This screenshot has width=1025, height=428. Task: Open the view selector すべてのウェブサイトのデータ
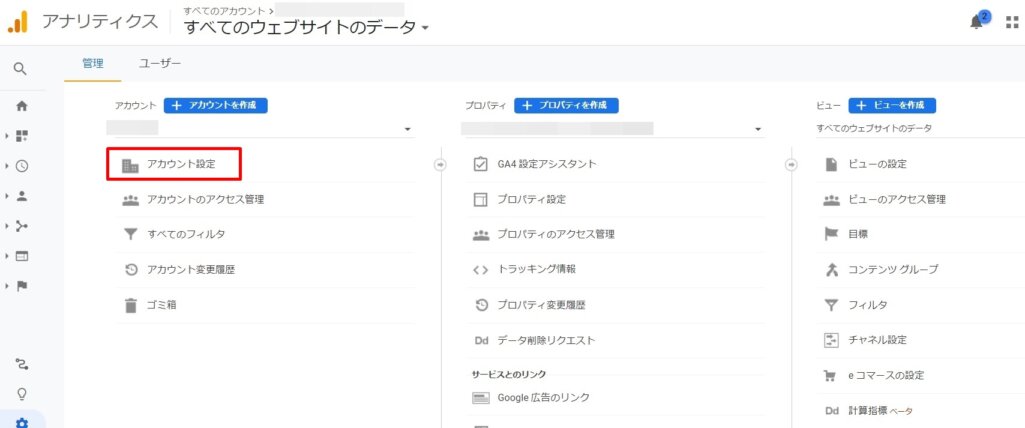tap(874, 129)
